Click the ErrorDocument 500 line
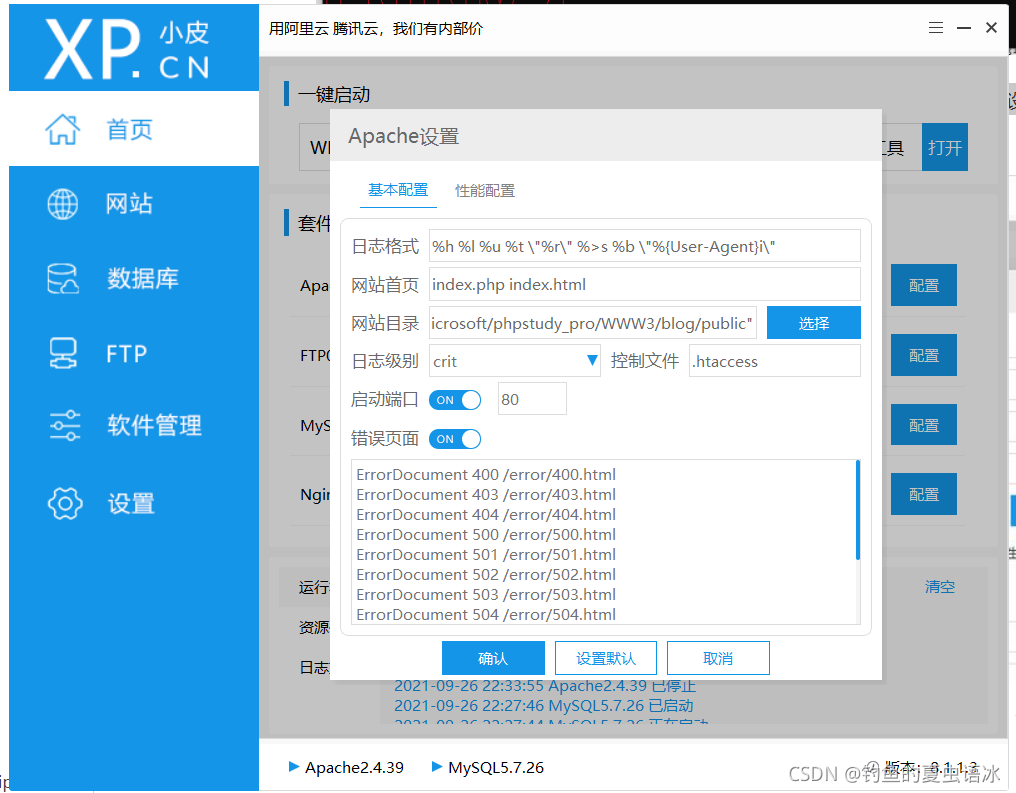This screenshot has width=1016, height=793. pos(486,534)
